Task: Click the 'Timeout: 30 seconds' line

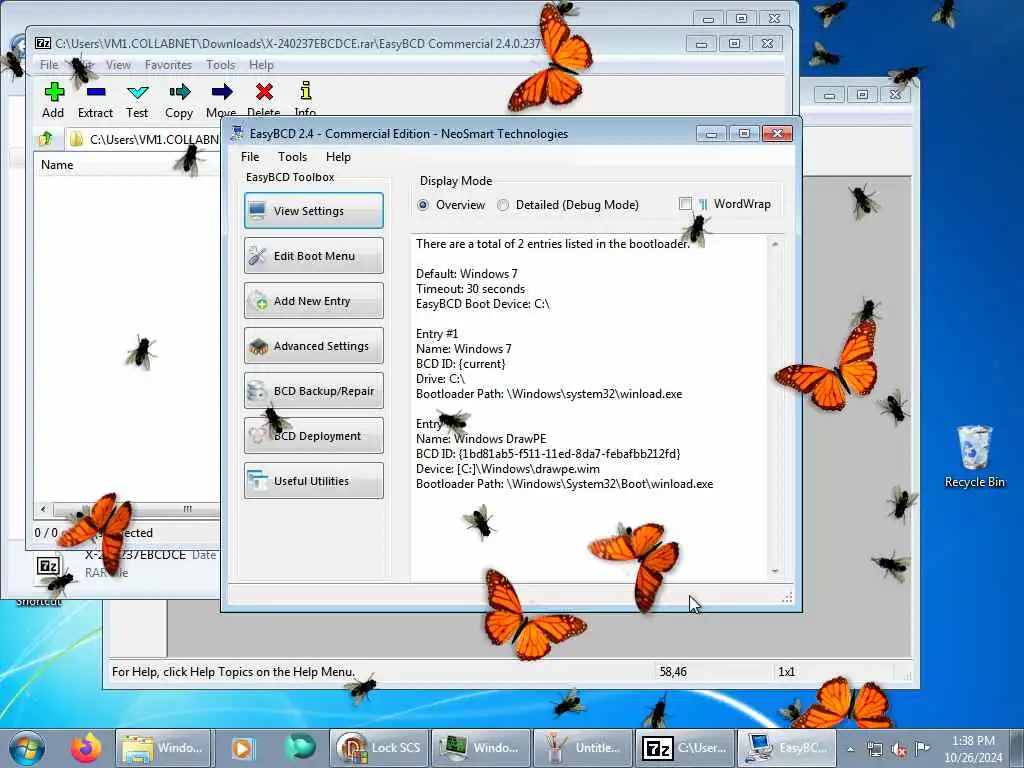Action: point(470,289)
